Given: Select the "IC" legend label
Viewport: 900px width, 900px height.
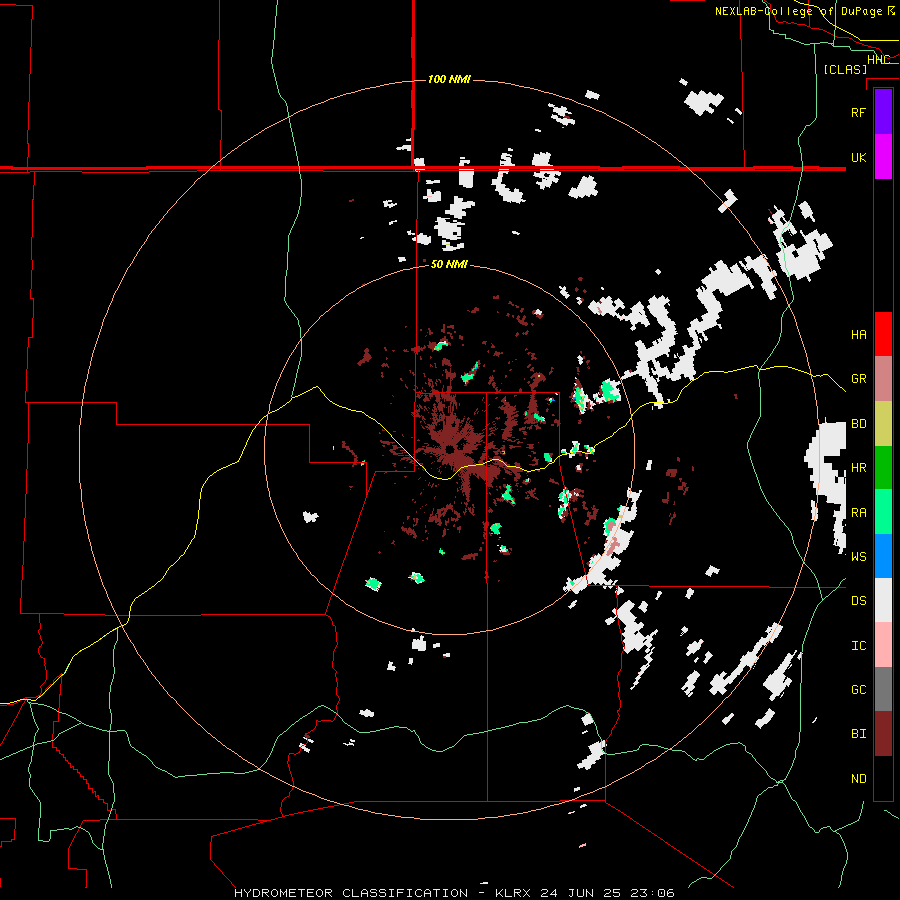Looking at the screenshot, I should click(x=858, y=646).
